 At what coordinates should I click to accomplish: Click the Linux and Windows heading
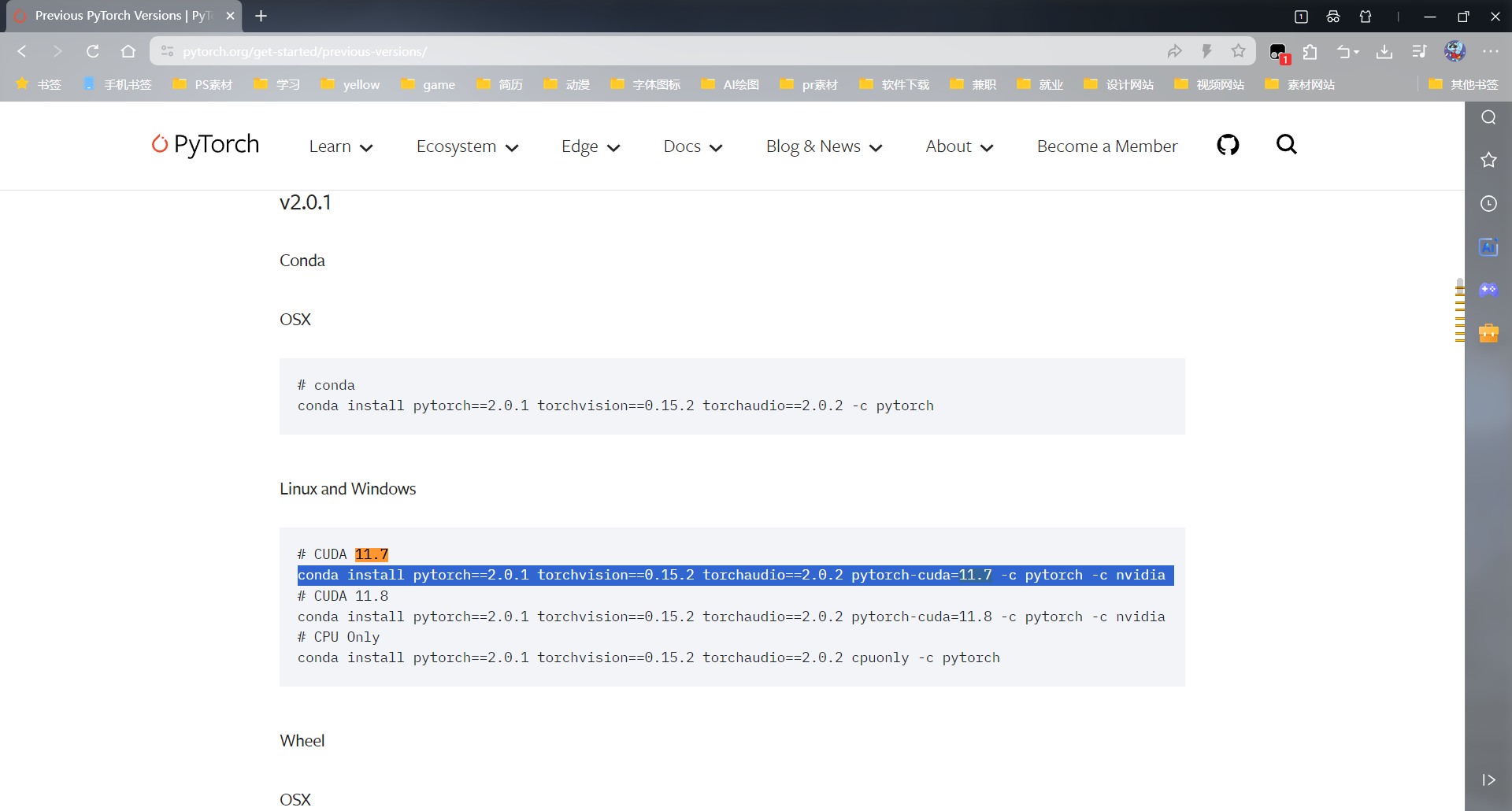[x=348, y=489]
